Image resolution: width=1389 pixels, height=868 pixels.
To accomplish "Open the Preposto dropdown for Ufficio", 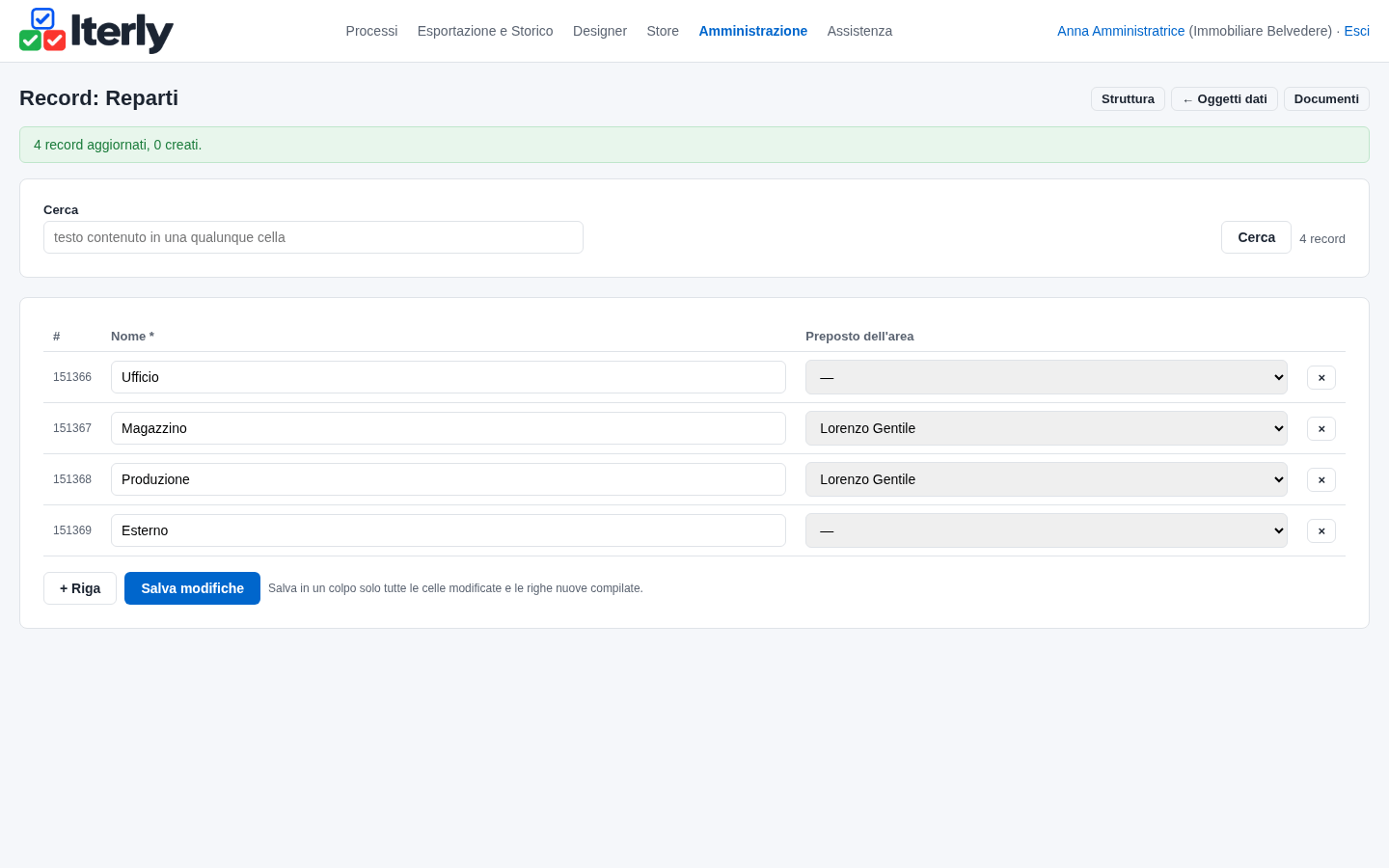I will click(x=1047, y=377).
